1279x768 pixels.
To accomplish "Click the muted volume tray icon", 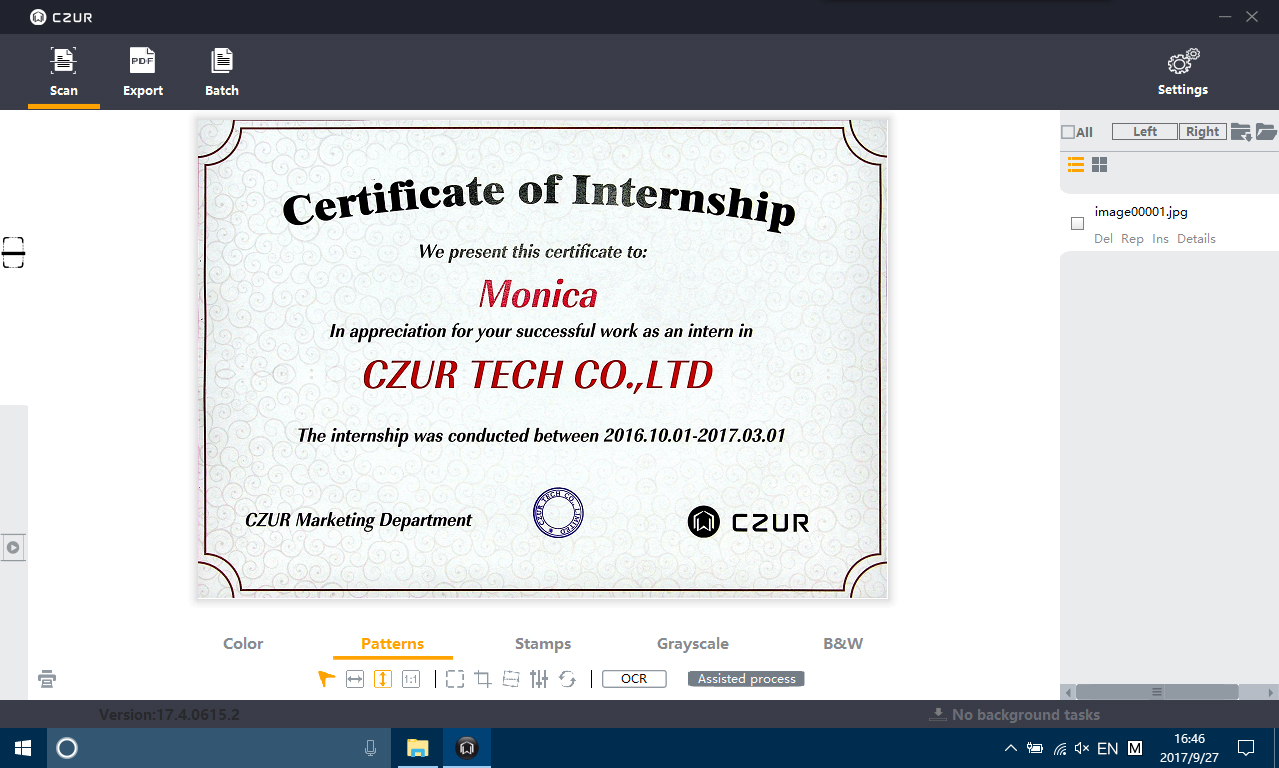I will coord(1083,748).
